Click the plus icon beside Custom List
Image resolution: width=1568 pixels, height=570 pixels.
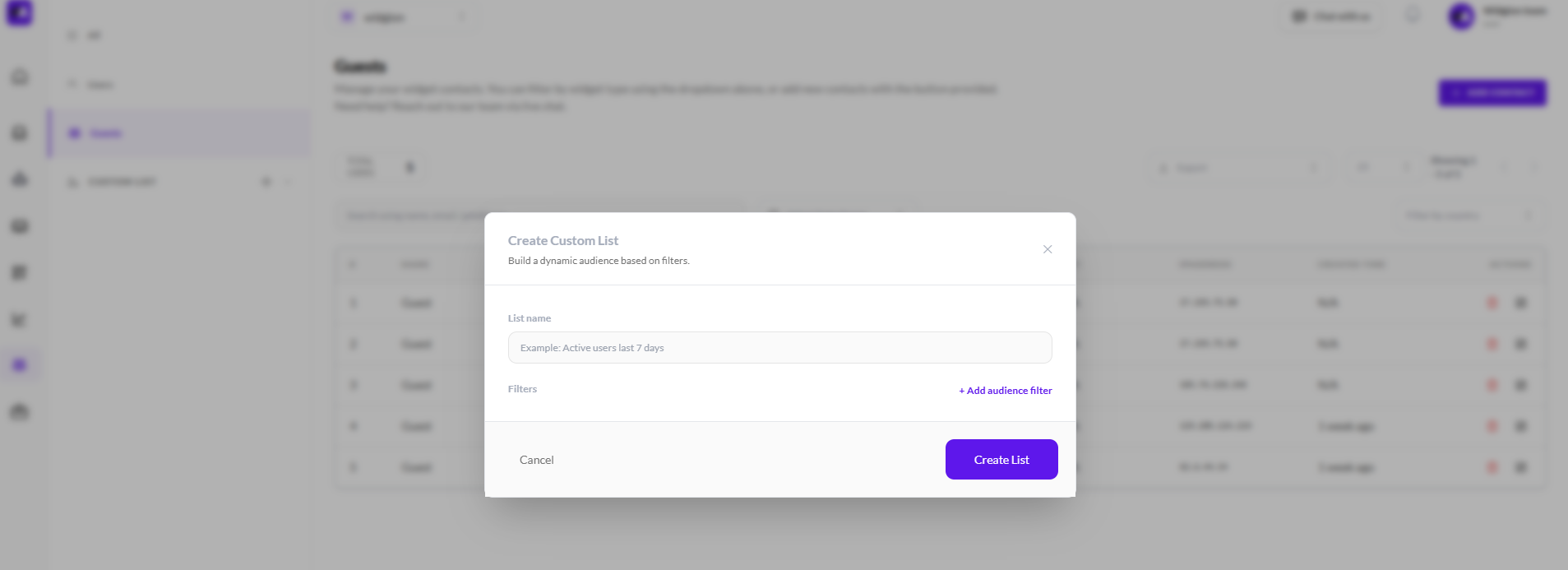[x=266, y=182]
